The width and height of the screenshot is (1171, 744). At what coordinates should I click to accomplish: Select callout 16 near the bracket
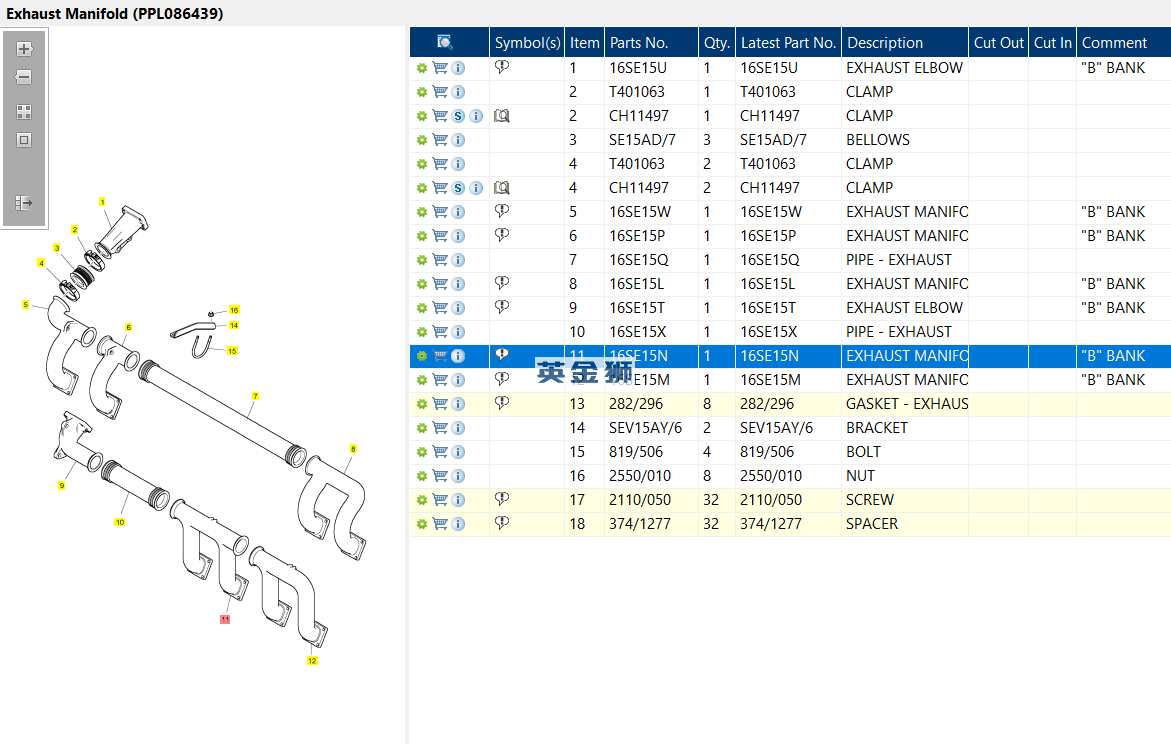click(x=234, y=310)
